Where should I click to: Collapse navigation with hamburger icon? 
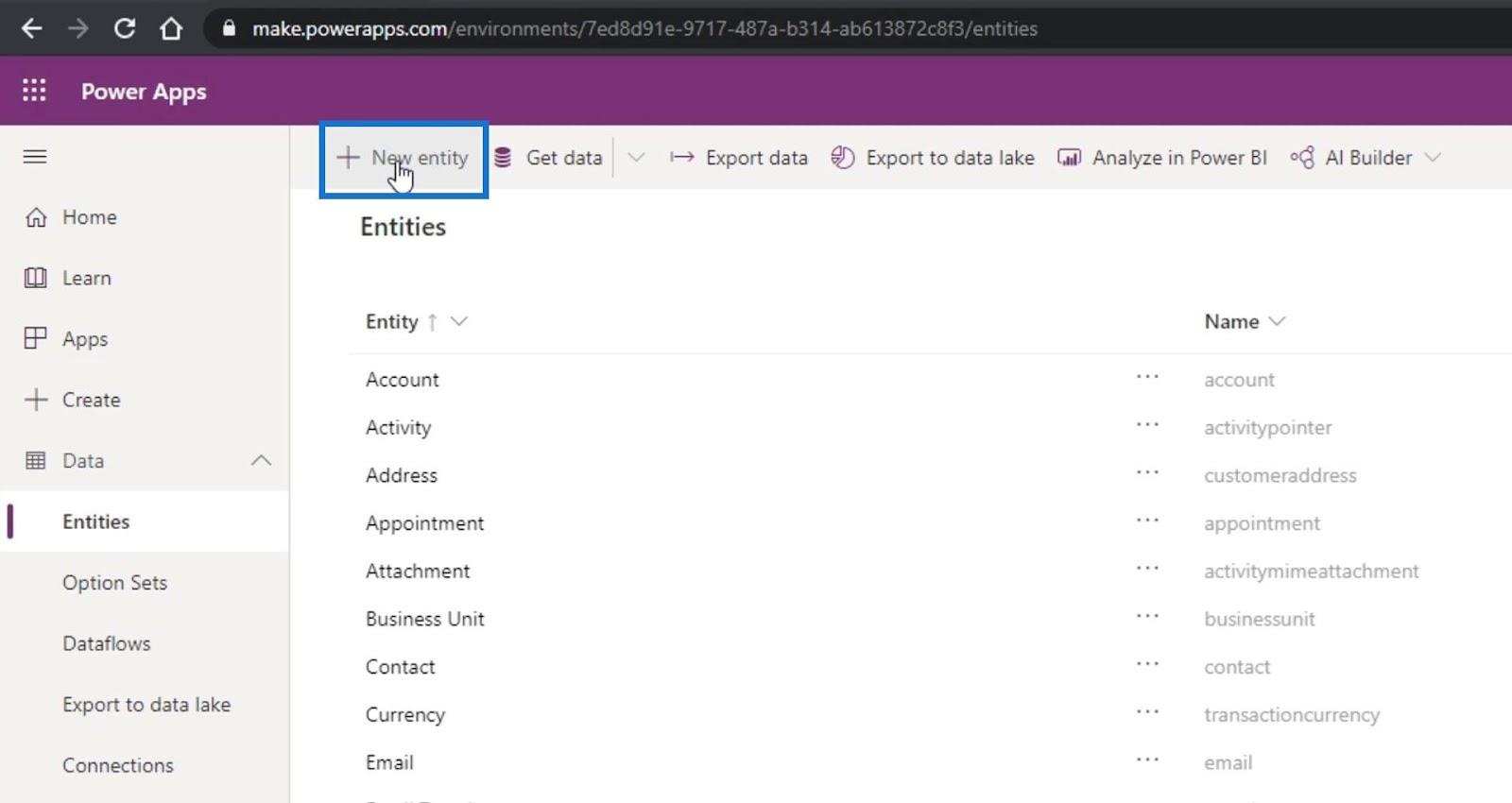pyautogui.click(x=35, y=157)
